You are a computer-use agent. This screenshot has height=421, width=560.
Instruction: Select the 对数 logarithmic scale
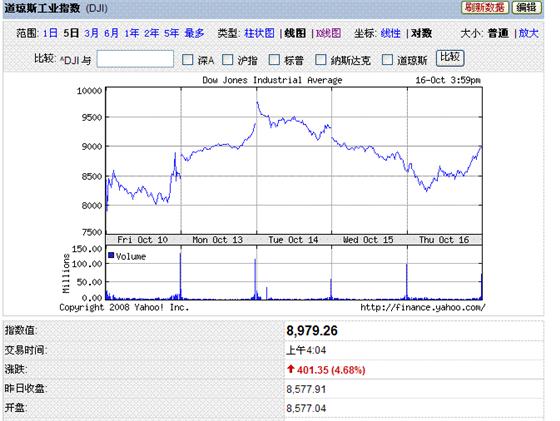421,33
